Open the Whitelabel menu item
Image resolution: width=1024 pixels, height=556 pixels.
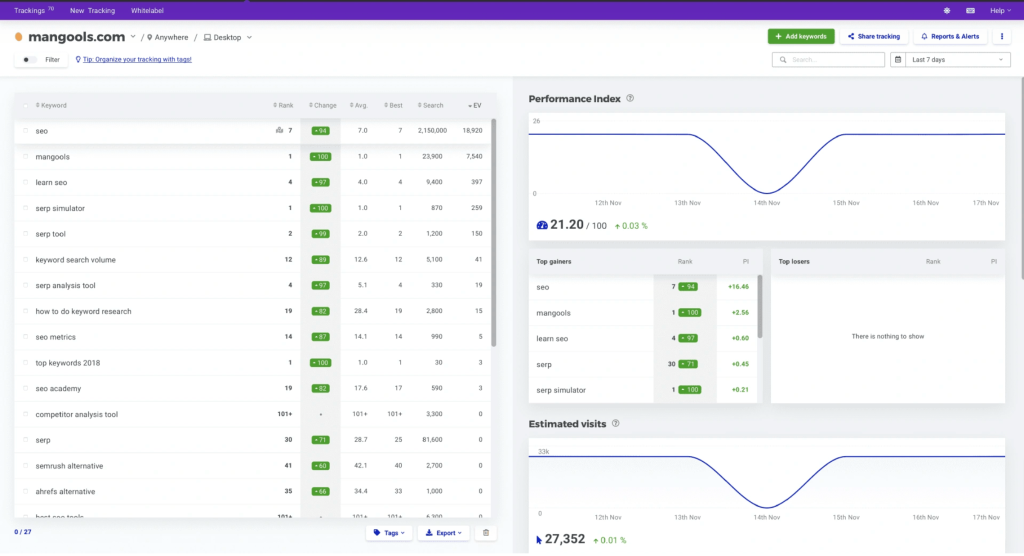[x=147, y=10]
